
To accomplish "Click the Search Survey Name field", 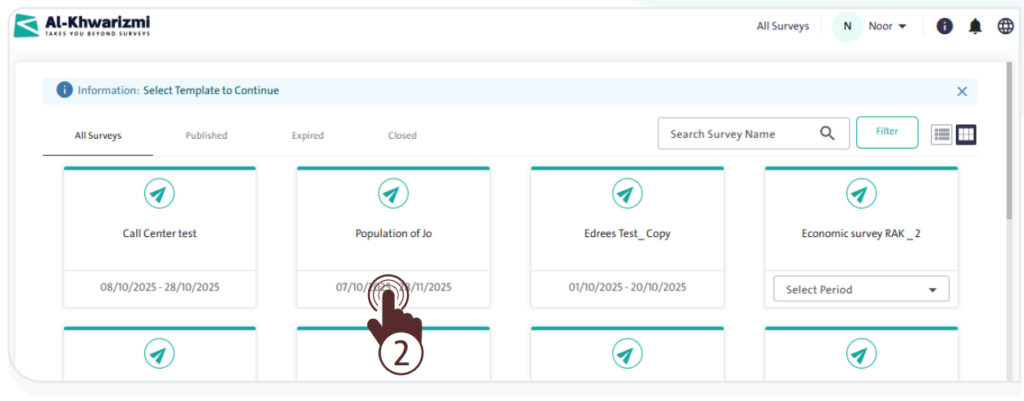I will 735,134.
